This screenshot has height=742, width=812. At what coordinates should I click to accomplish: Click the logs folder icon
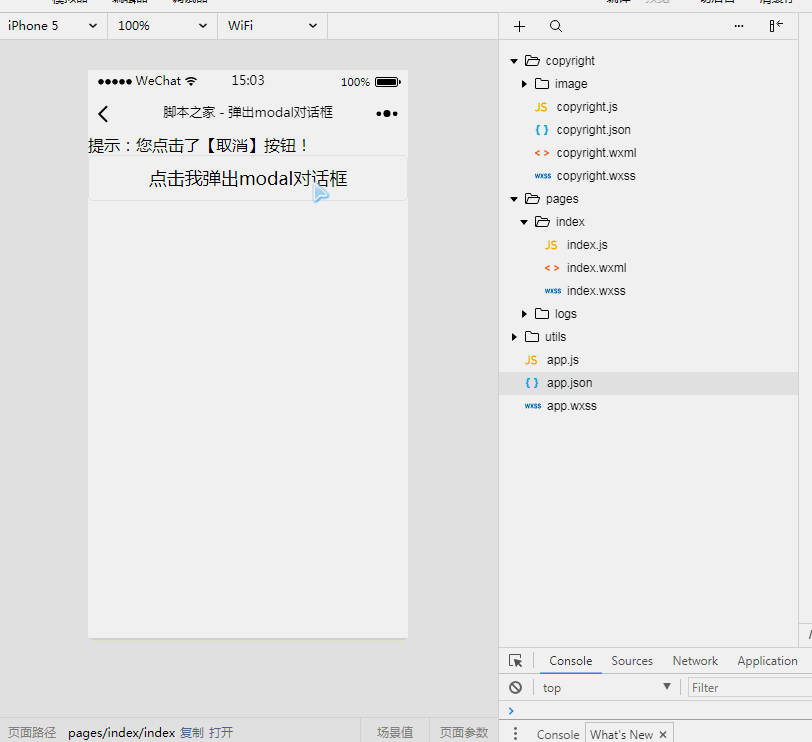tap(542, 314)
